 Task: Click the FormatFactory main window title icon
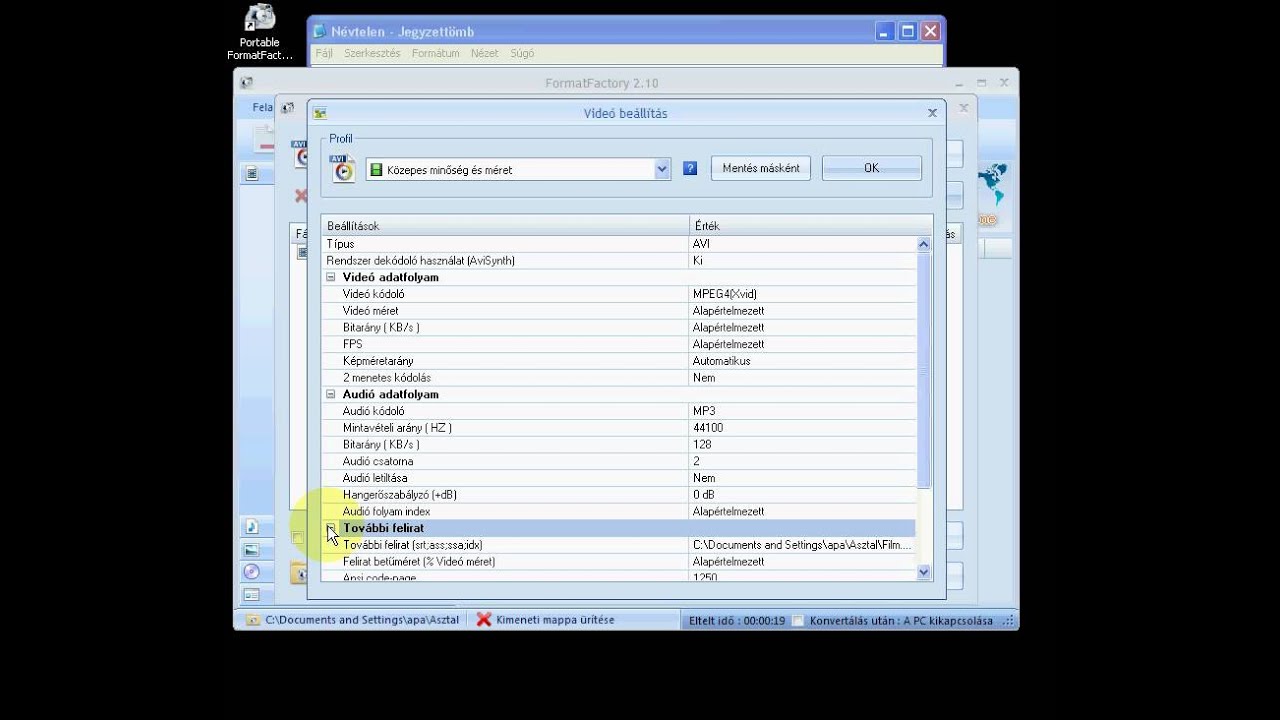(246, 83)
